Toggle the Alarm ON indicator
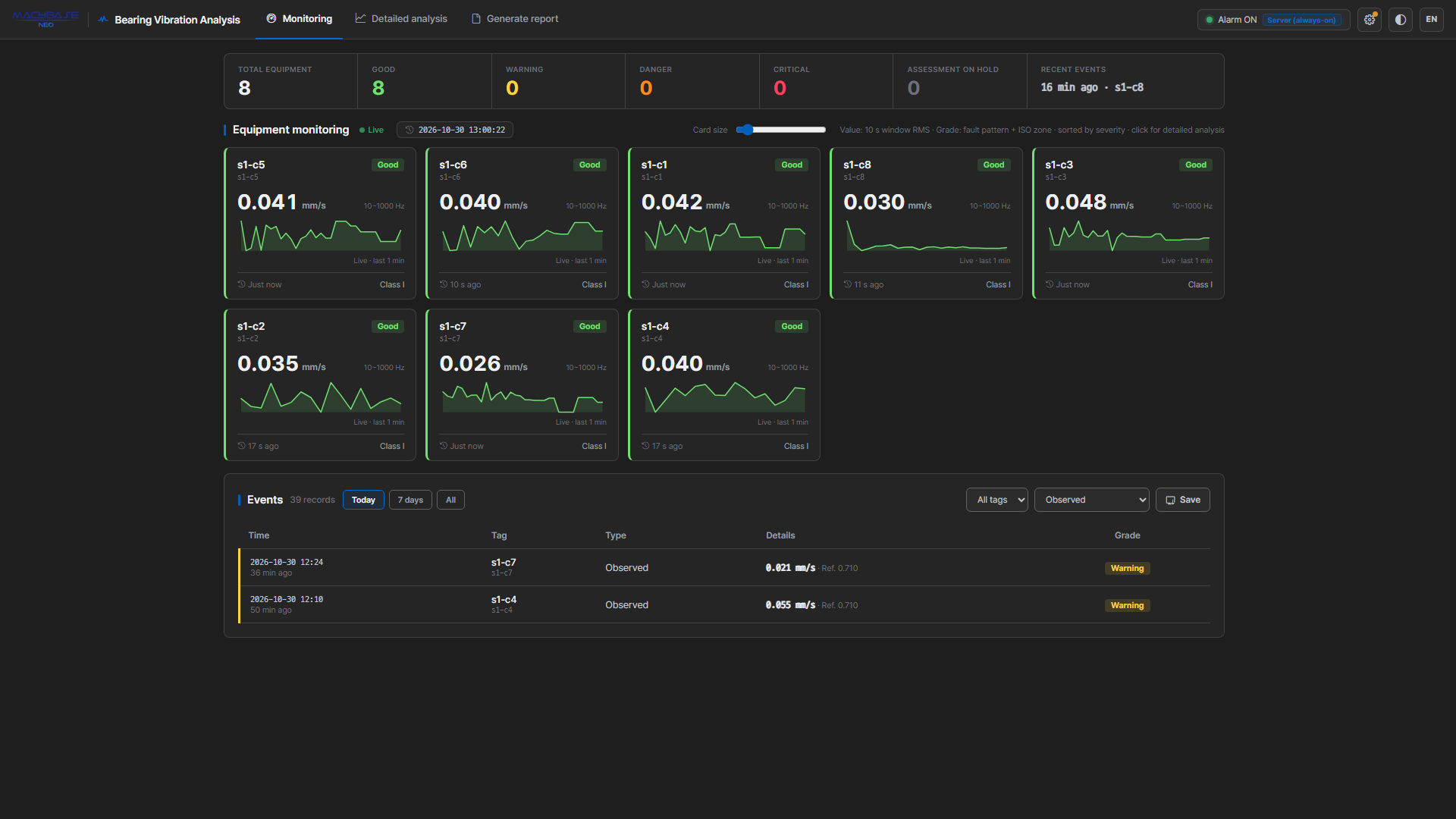This screenshot has width=1456, height=819. coord(1231,20)
